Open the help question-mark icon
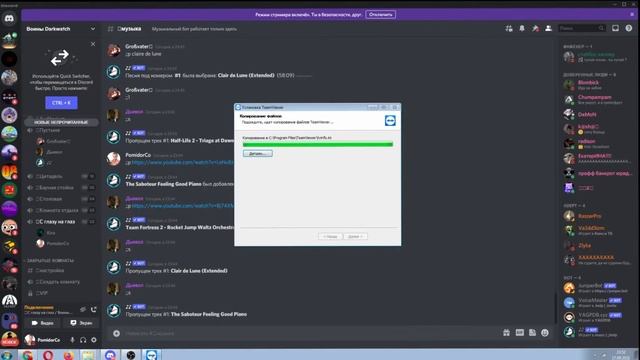The height and width of the screenshot is (360, 640). click(x=629, y=28)
